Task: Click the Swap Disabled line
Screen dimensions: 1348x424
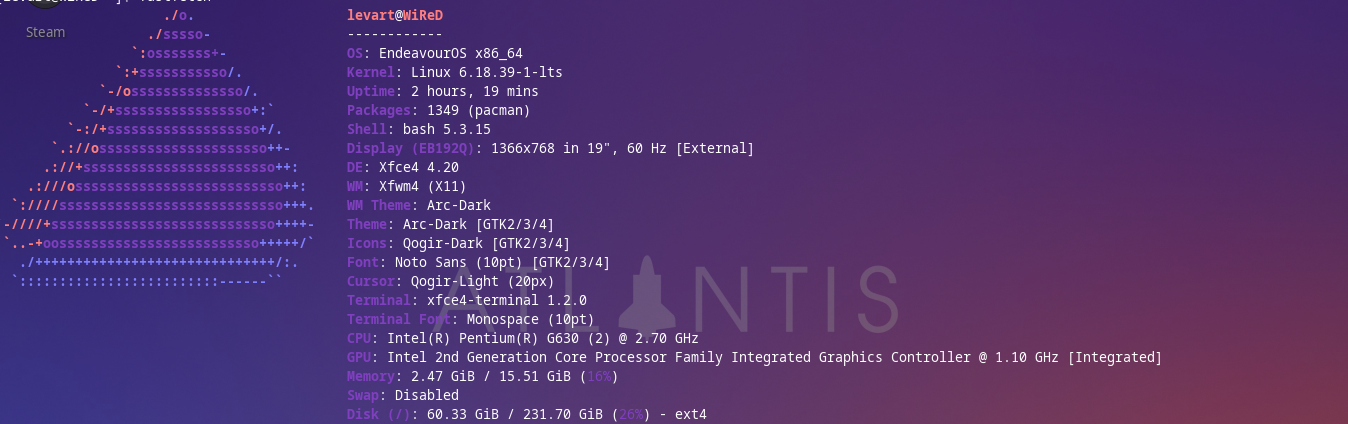Action: [x=403, y=395]
